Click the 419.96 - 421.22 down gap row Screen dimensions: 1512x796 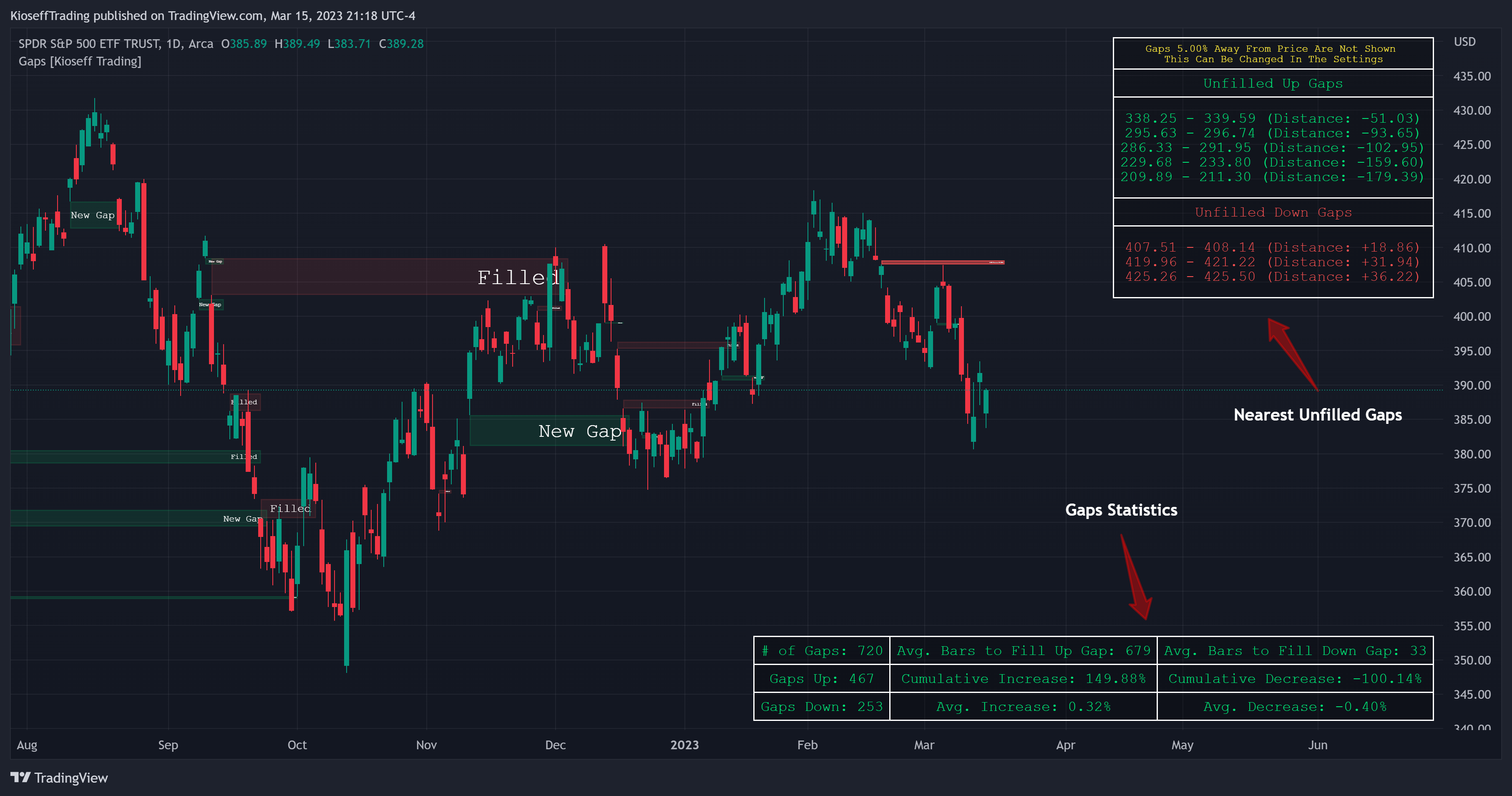(x=1272, y=262)
